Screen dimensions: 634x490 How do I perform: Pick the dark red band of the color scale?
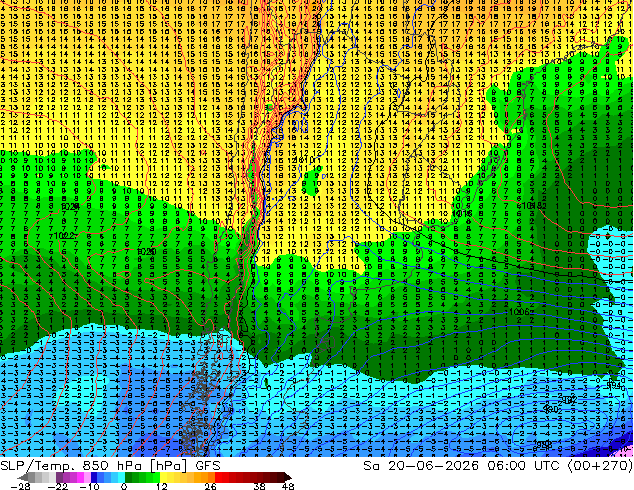[254, 477]
